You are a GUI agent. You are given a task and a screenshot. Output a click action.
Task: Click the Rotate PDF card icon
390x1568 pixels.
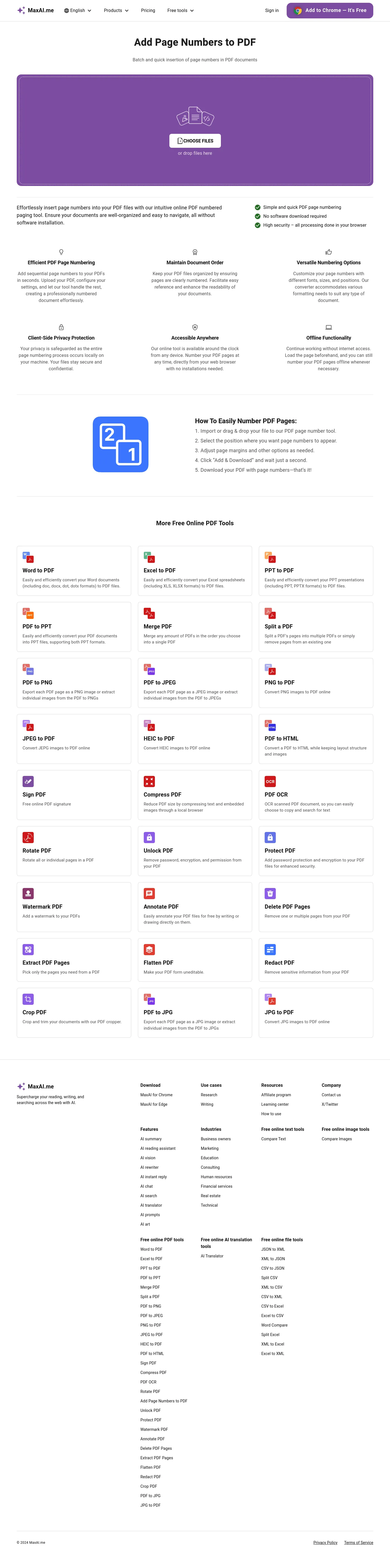point(28,837)
